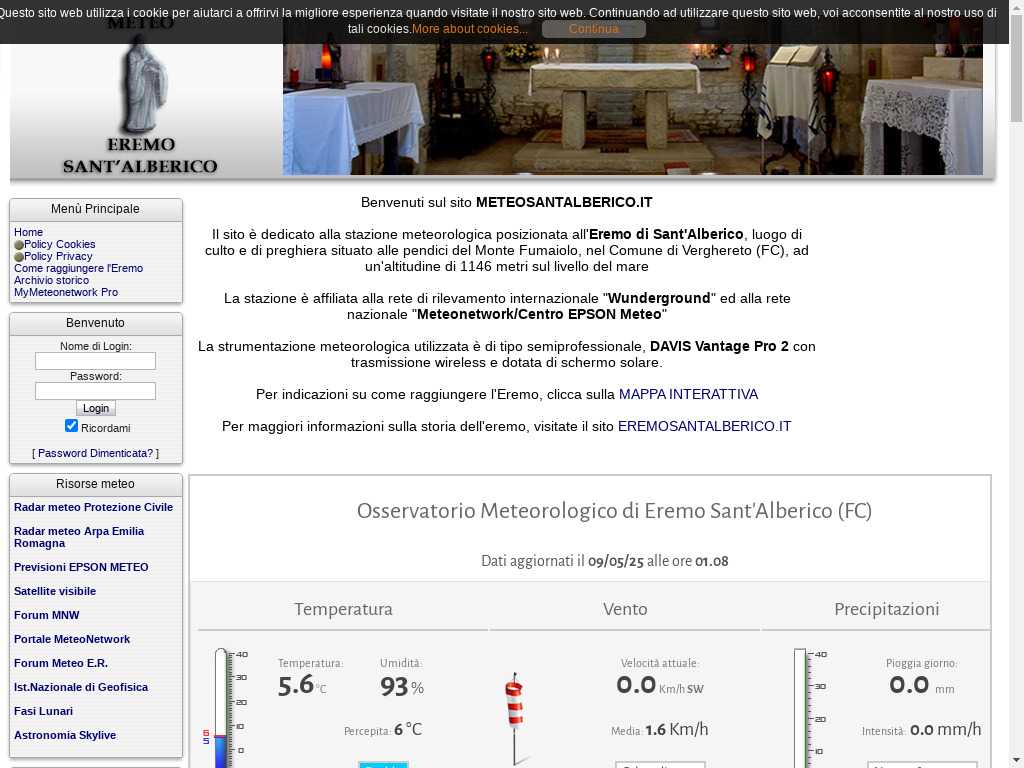Screen dimensions: 1024x768
Task: Open Satellite visibile link
Action: coord(55,591)
